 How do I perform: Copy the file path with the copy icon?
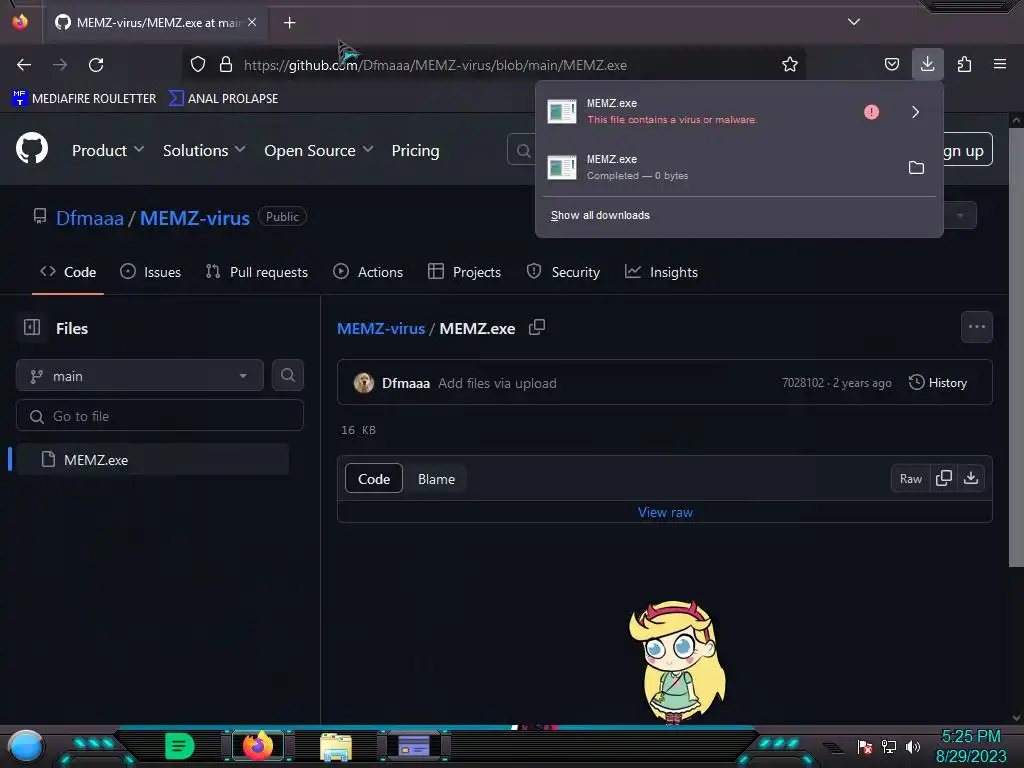pos(537,327)
